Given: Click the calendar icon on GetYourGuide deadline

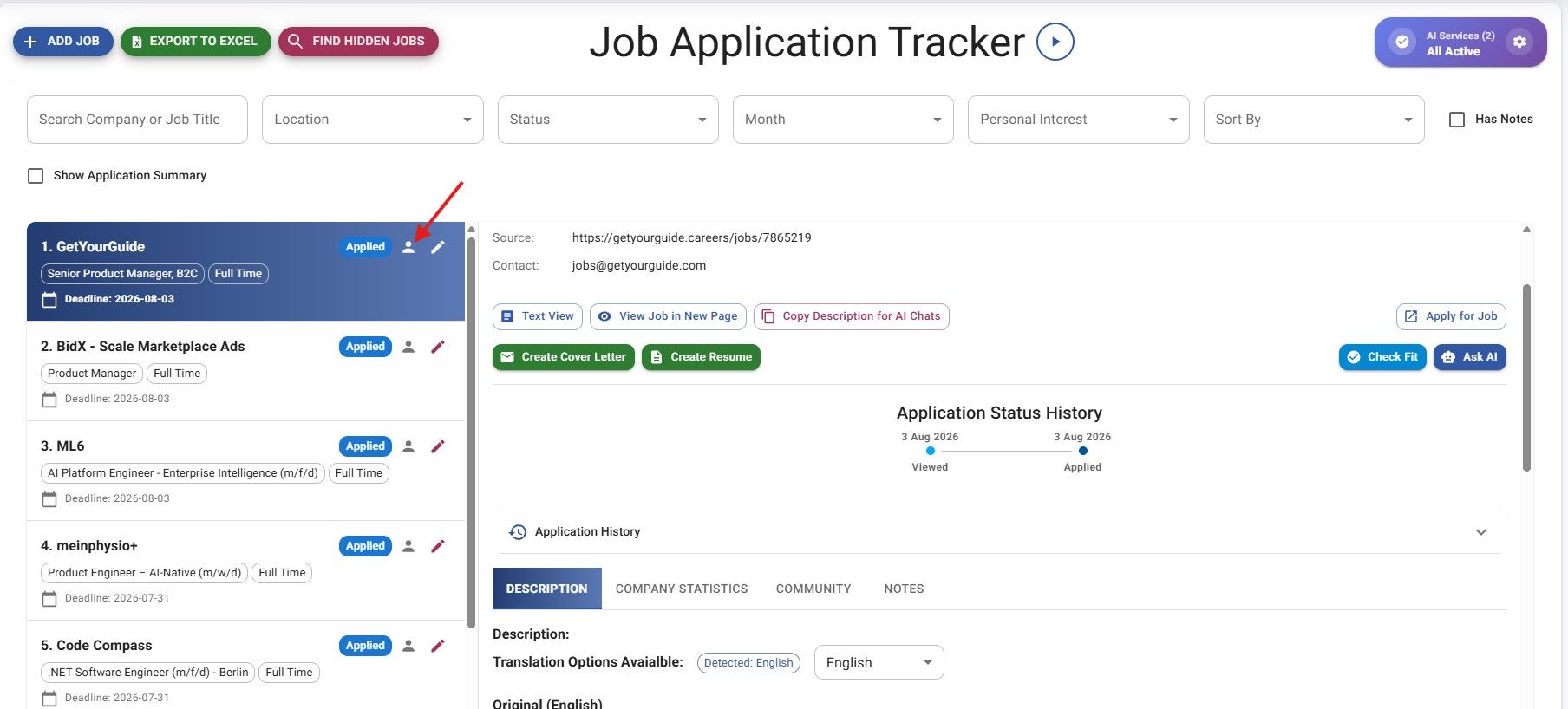Looking at the screenshot, I should pos(49,299).
